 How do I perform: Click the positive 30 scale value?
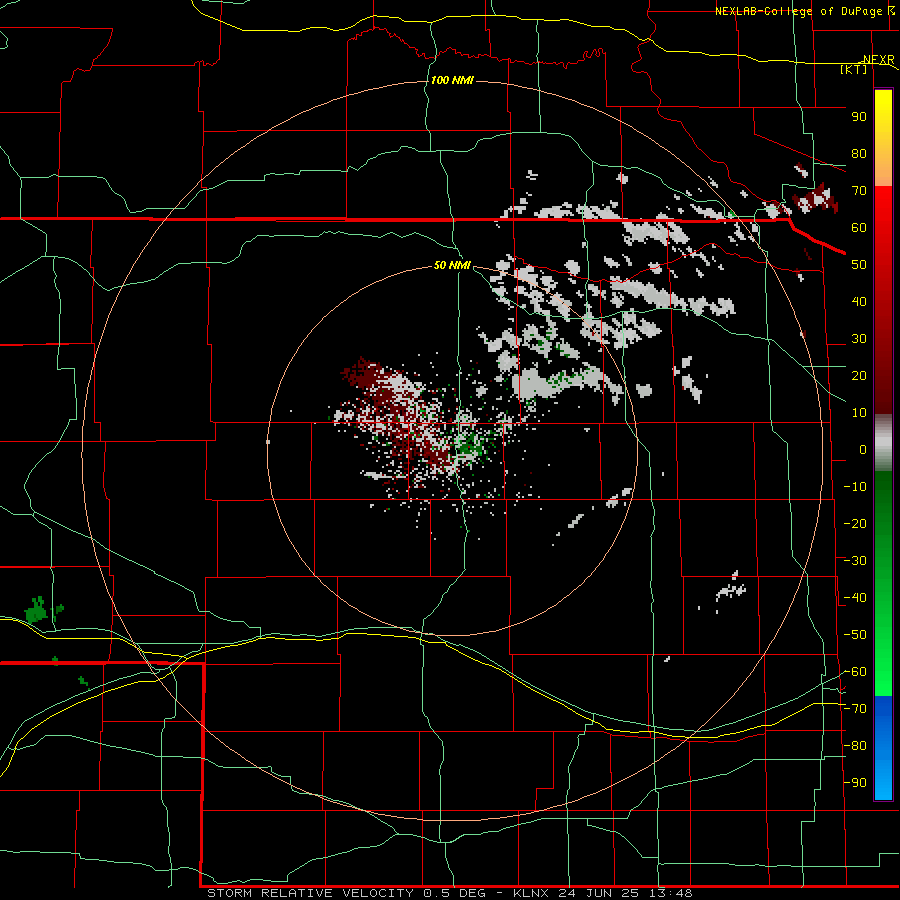click(x=859, y=339)
